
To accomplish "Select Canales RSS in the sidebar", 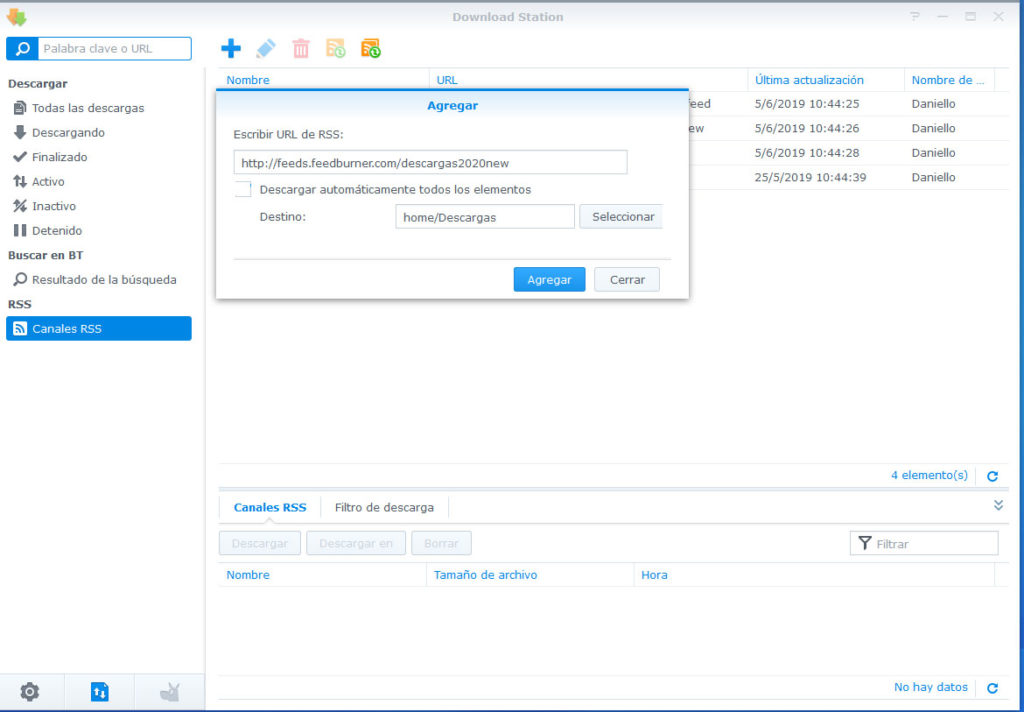I will 99,329.
